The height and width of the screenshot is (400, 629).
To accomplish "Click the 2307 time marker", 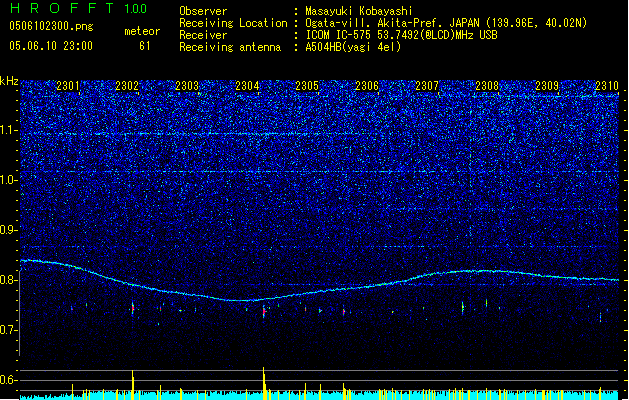I will [427, 86].
